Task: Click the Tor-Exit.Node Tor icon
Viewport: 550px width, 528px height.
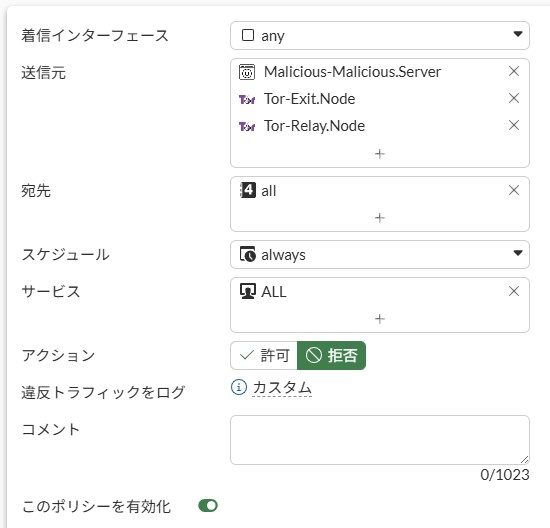Action: [x=247, y=100]
